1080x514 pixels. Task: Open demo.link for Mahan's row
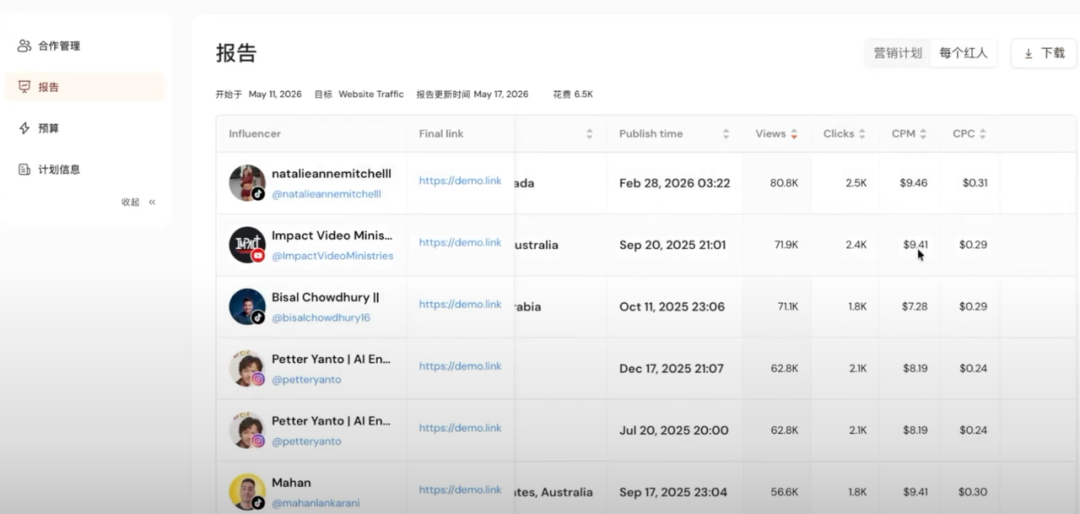click(x=460, y=490)
